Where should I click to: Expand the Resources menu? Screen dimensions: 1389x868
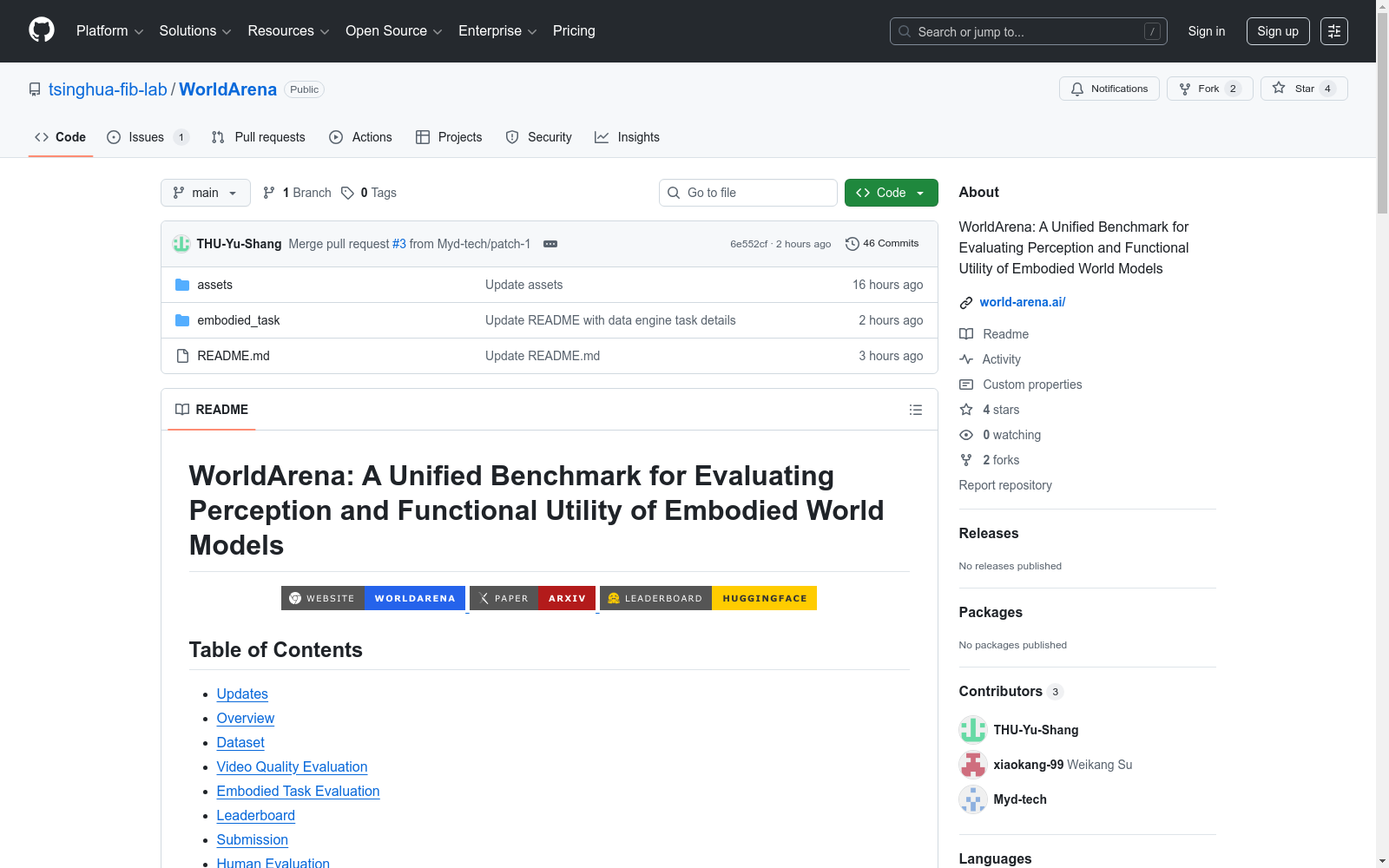(288, 31)
